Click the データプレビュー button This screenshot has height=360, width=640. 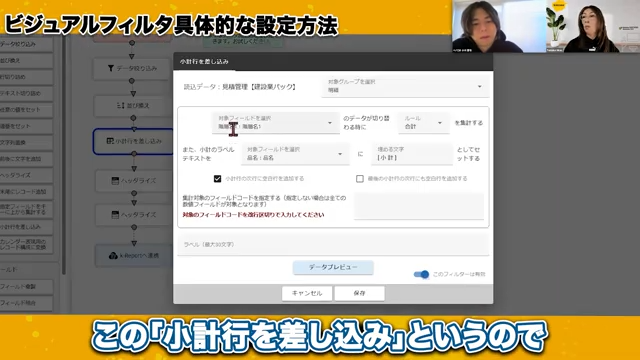point(333,267)
